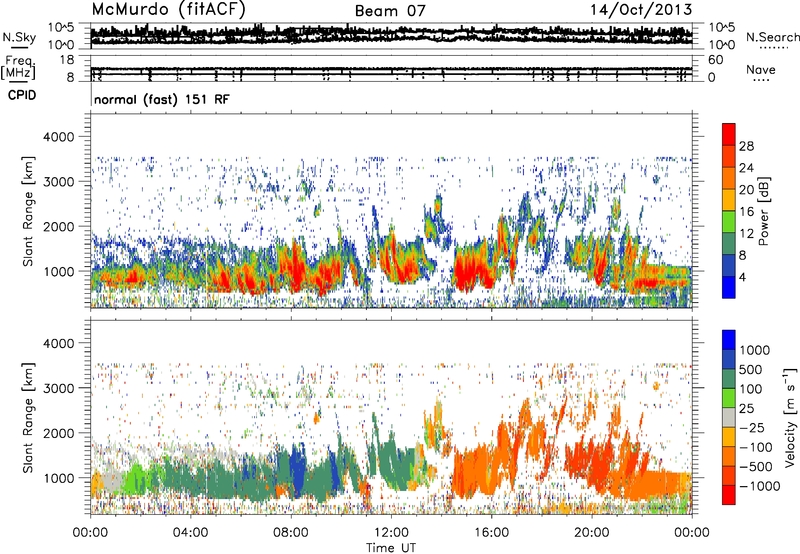Click the '-1000' tick on Velocity colorbar
Image resolution: width=800 pixels, height=554 pixels.
click(760, 486)
